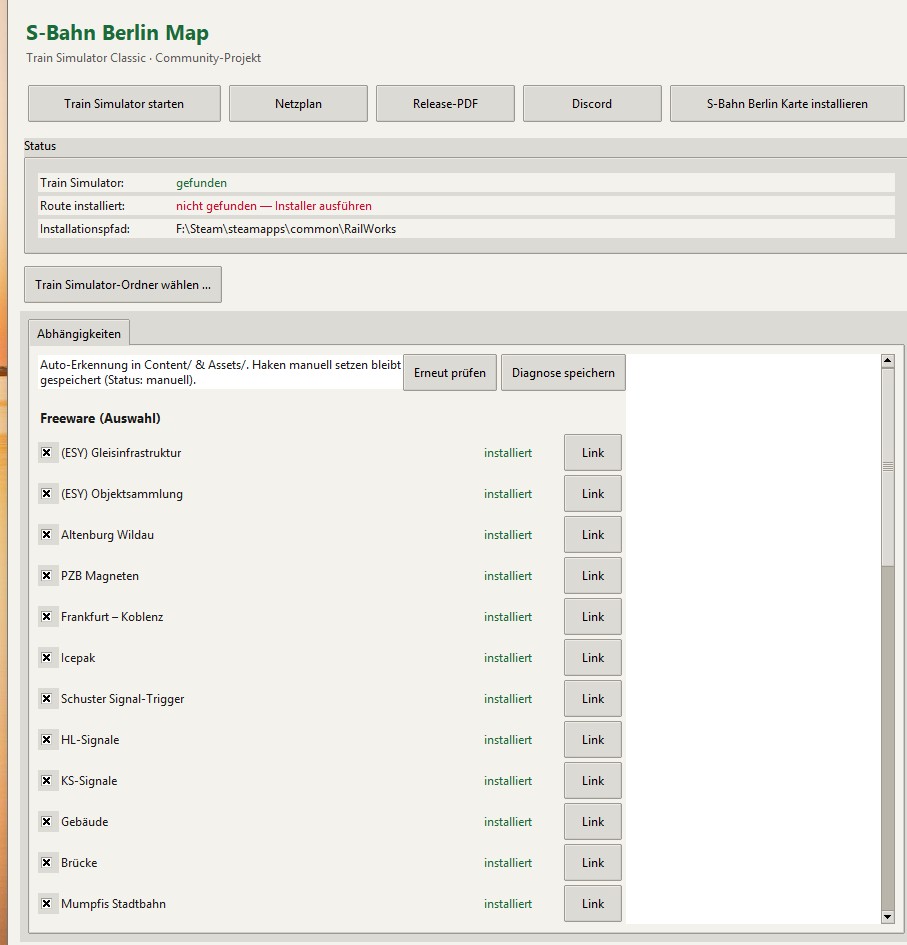Click 'installiert' status for PZB Magneten
The image size is (907, 945).
click(x=508, y=576)
